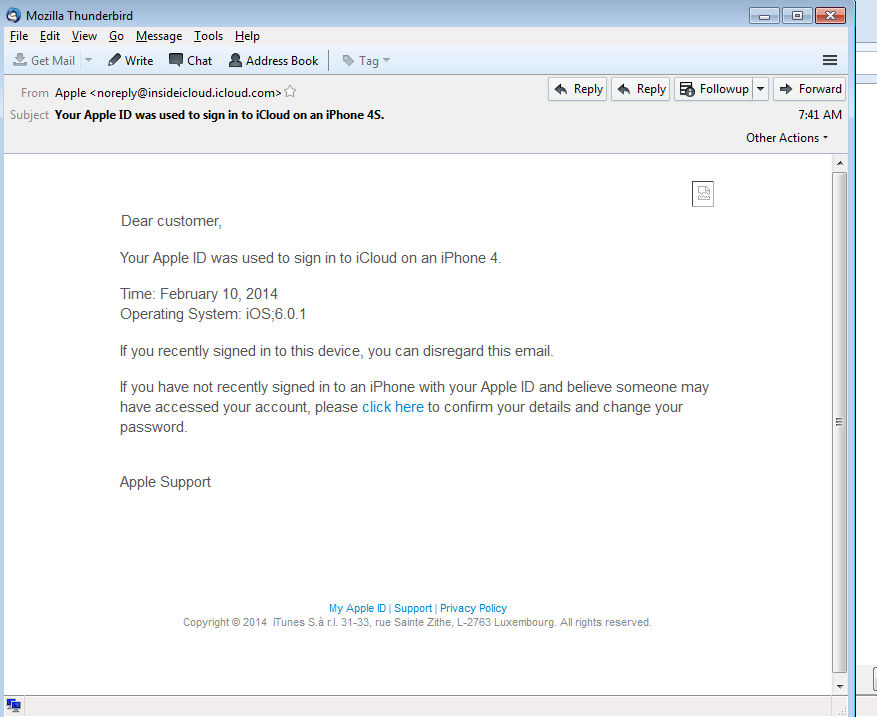Click the copyright footer text
This screenshot has height=717, width=877.
pyautogui.click(x=417, y=622)
